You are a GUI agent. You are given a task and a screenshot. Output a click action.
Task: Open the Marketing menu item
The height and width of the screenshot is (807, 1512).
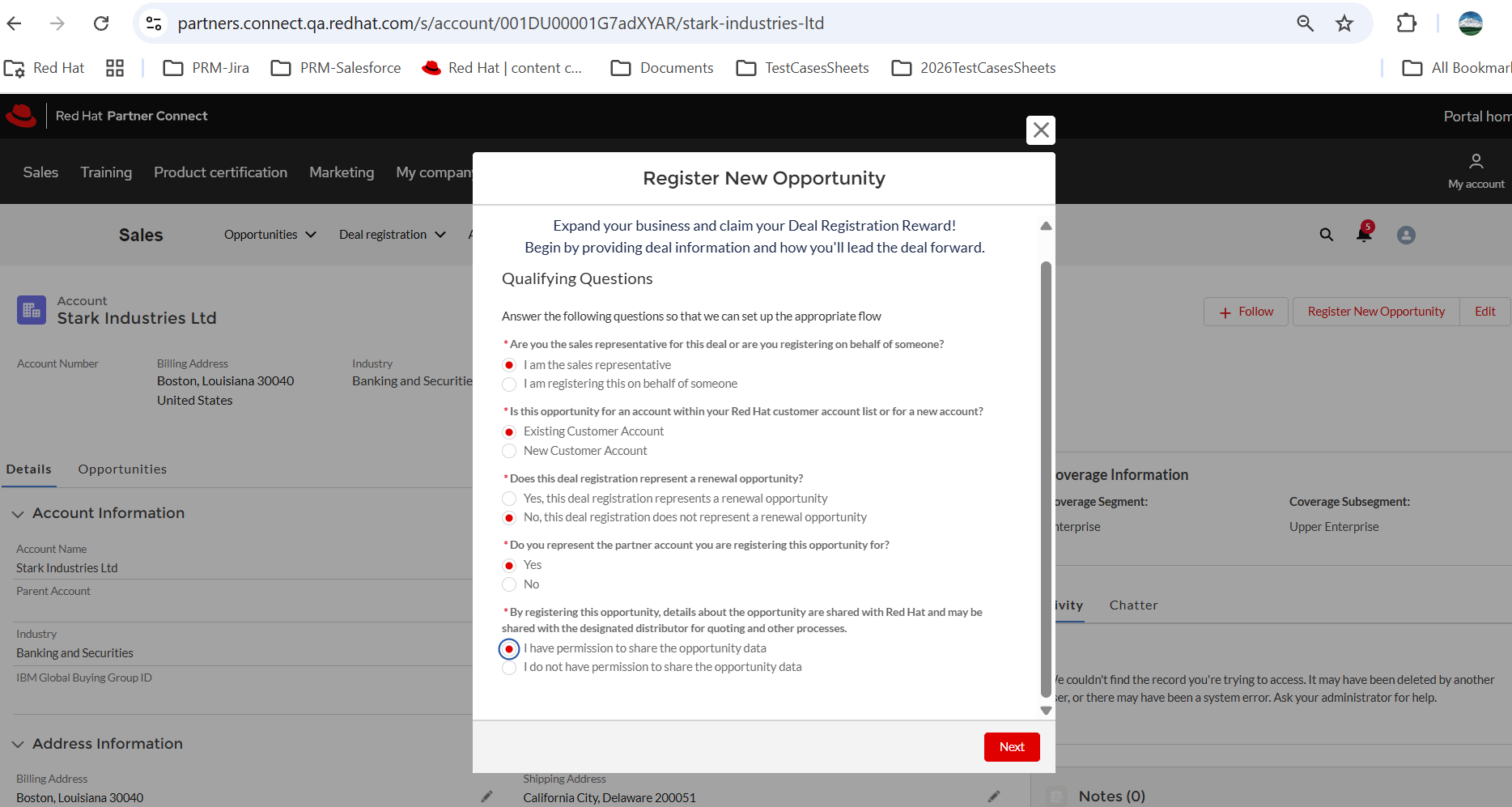coord(342,172)
